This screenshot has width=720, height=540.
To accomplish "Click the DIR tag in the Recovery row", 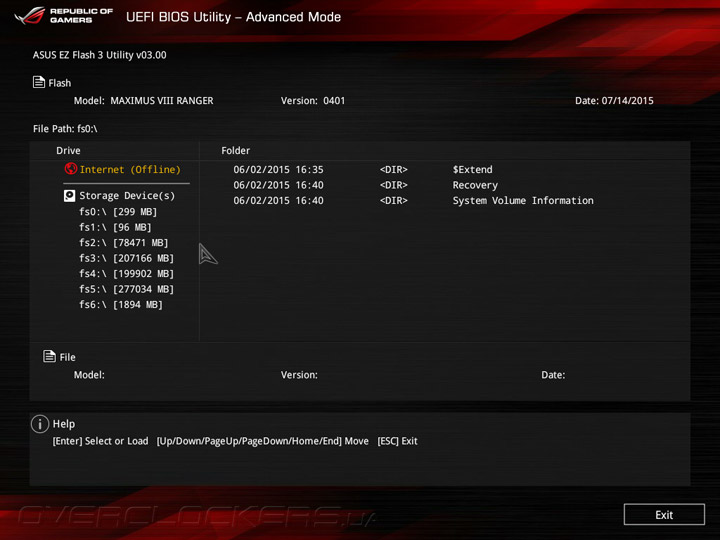I will (394, 185).
